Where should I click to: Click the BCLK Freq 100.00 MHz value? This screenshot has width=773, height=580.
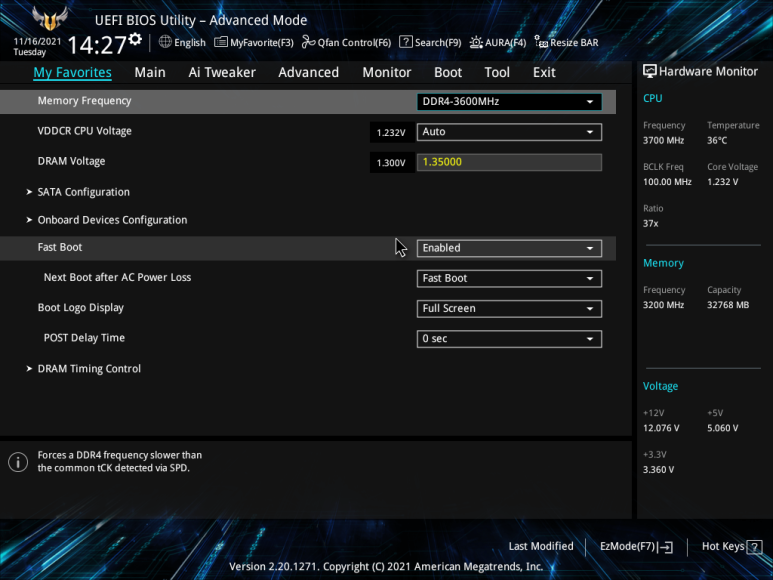[667, 182]
